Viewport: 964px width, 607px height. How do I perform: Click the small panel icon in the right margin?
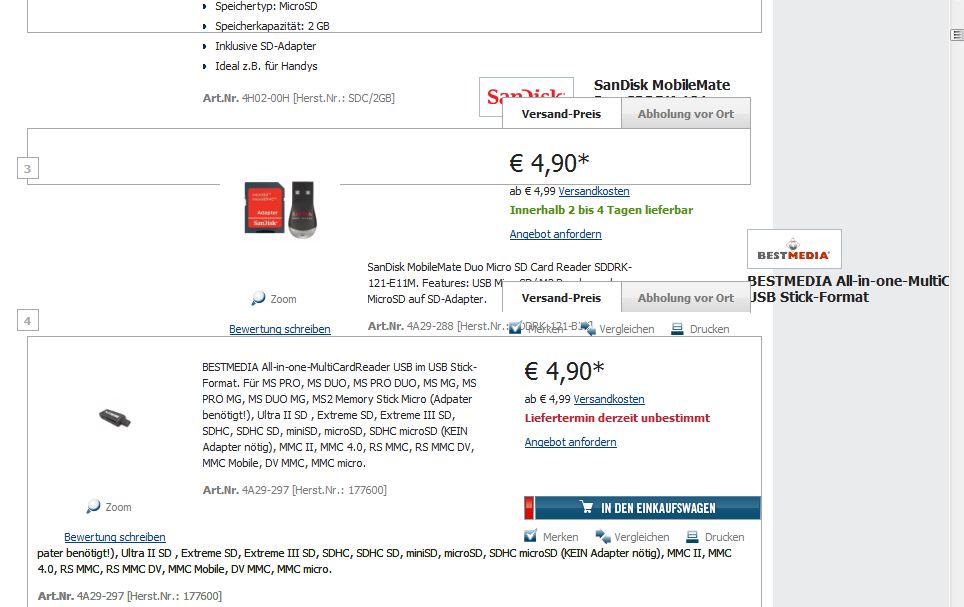(x=957, y=35)
